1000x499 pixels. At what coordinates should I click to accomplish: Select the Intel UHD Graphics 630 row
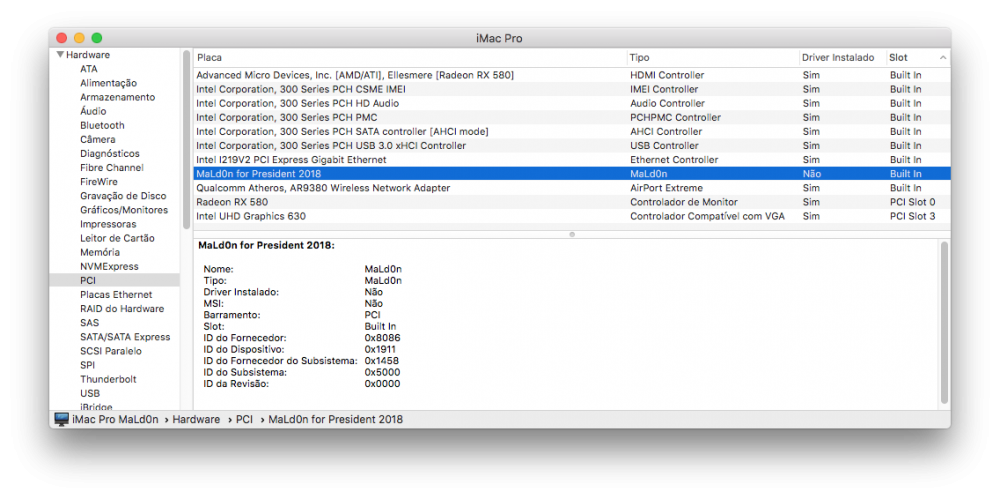tap(572, 216)
